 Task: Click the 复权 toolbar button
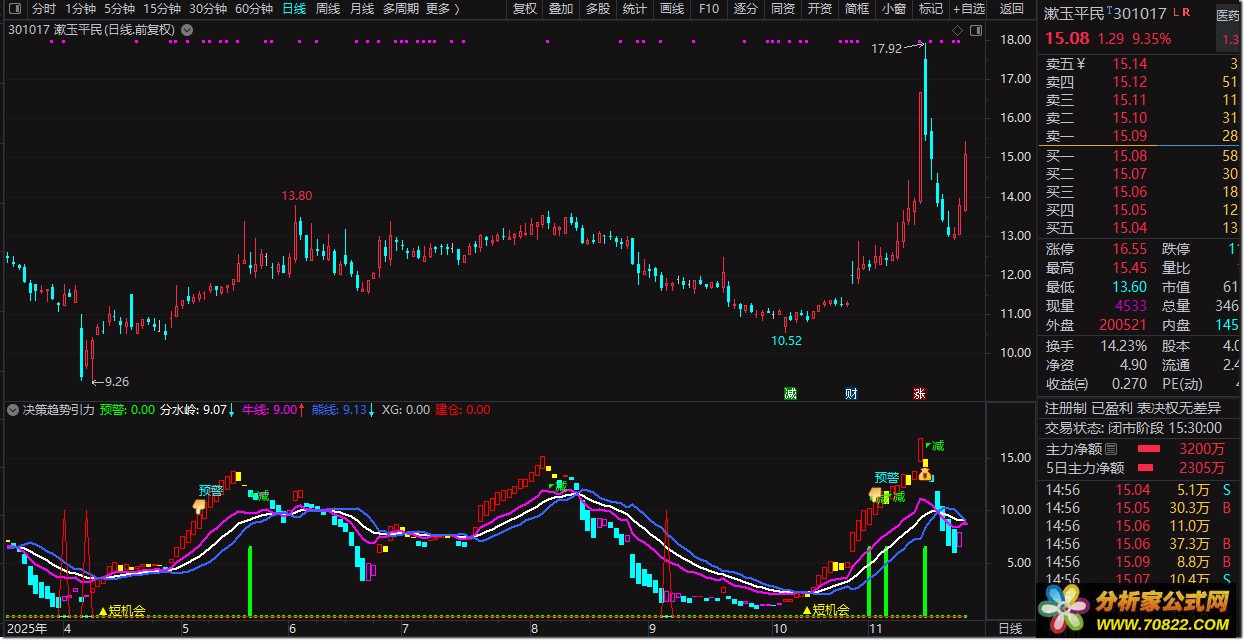[x=525, y=8]
